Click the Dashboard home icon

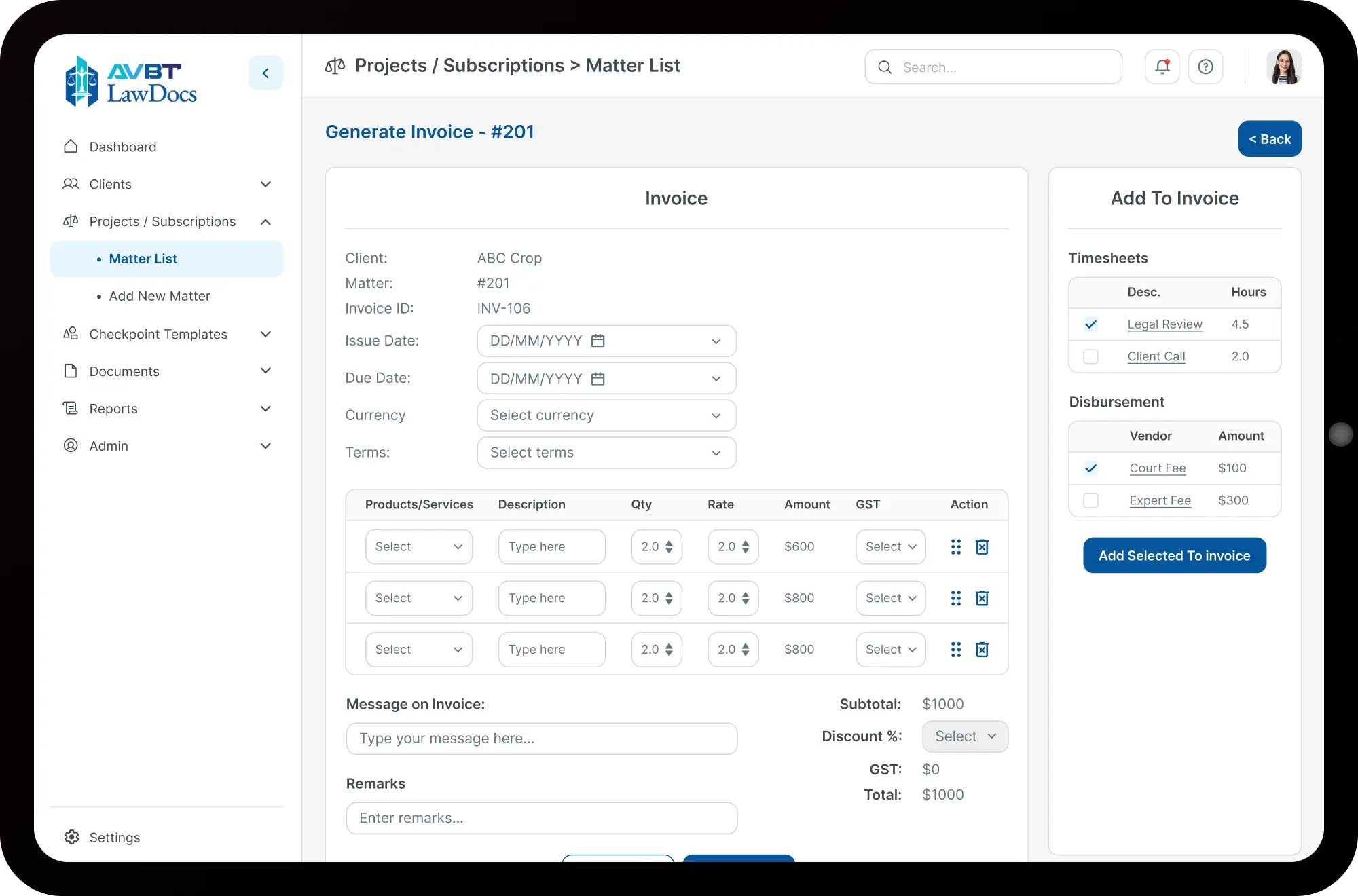click(x=71, y=147)
